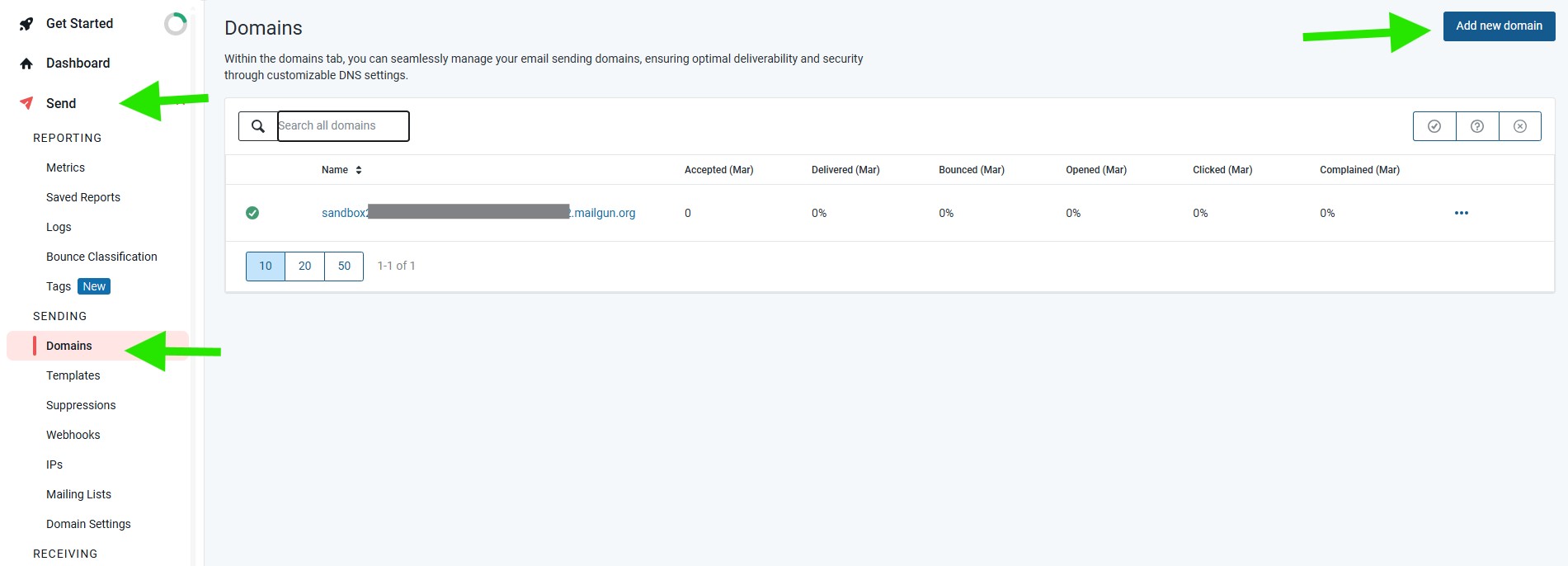Viewport: 1568px width, 566px height.
Task: Go to Suppressions in the sidebar
Action: click(x=81, y=405)
